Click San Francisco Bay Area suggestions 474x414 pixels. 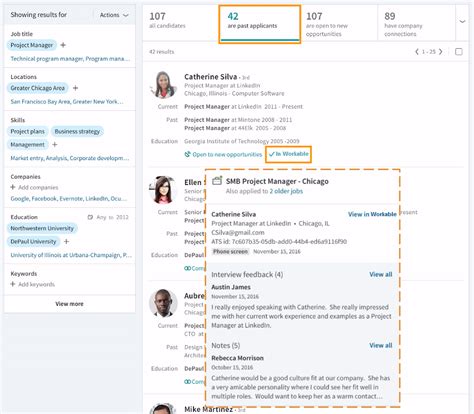[67, 102]
